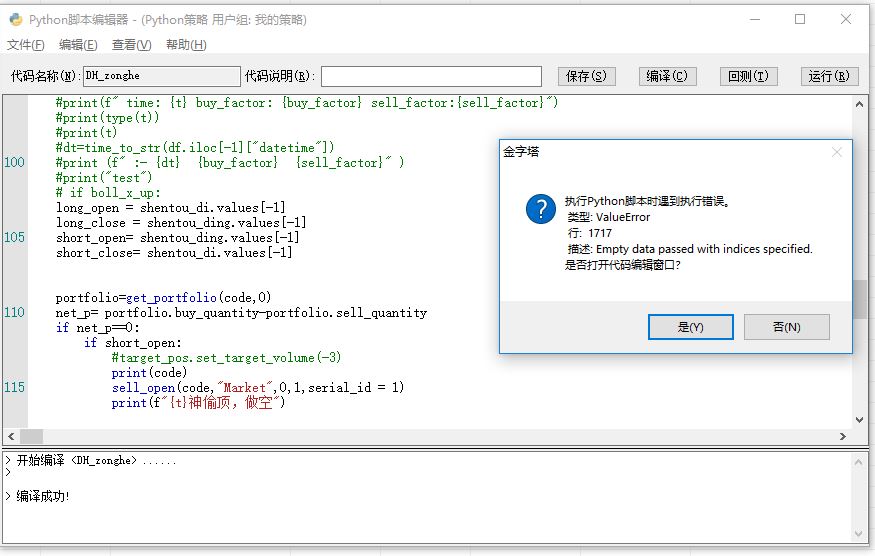Image resolution: width=875 pixels, height=556 pixels.
Task: Click the '编译成功!' output message
Action: click(42, 496)
